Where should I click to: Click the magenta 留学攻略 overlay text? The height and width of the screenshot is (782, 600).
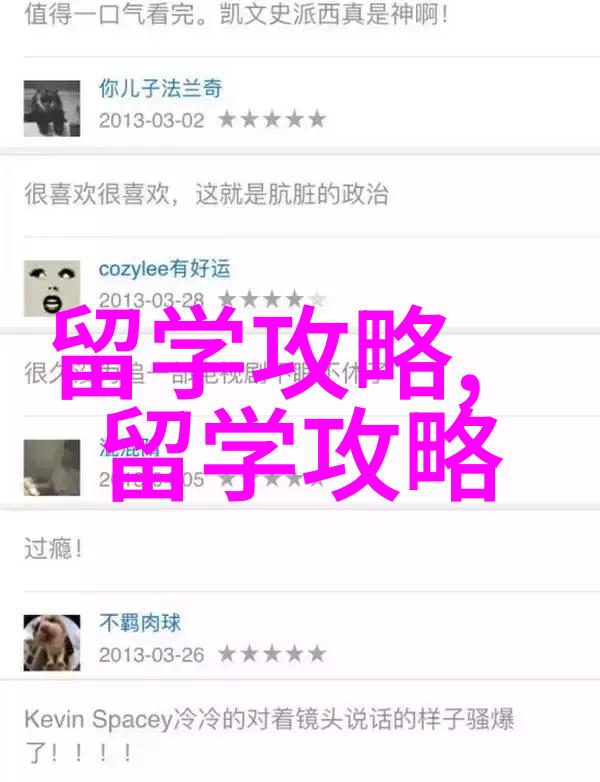(277, 403)
